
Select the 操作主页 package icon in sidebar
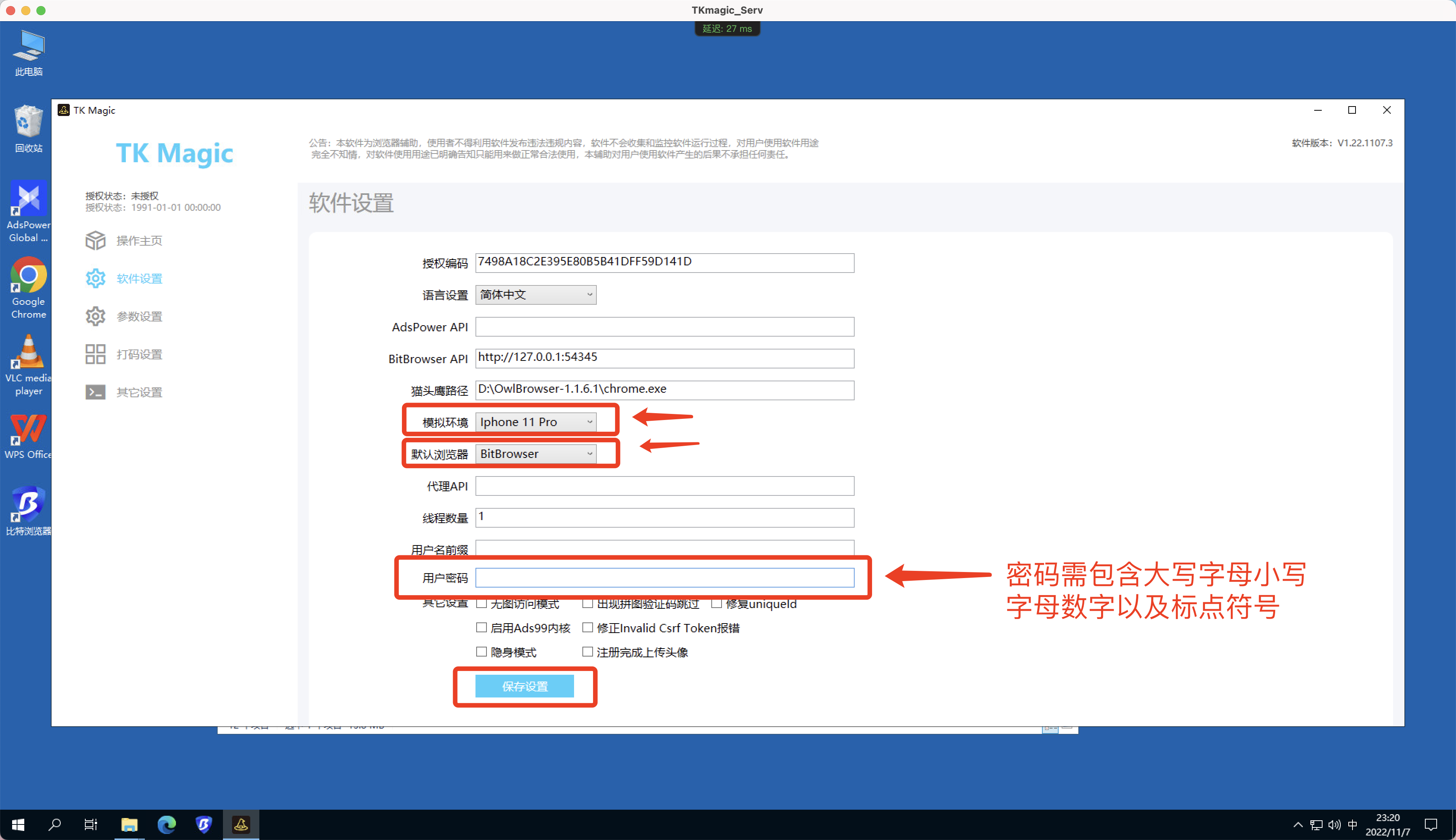[x=96, y=241]
